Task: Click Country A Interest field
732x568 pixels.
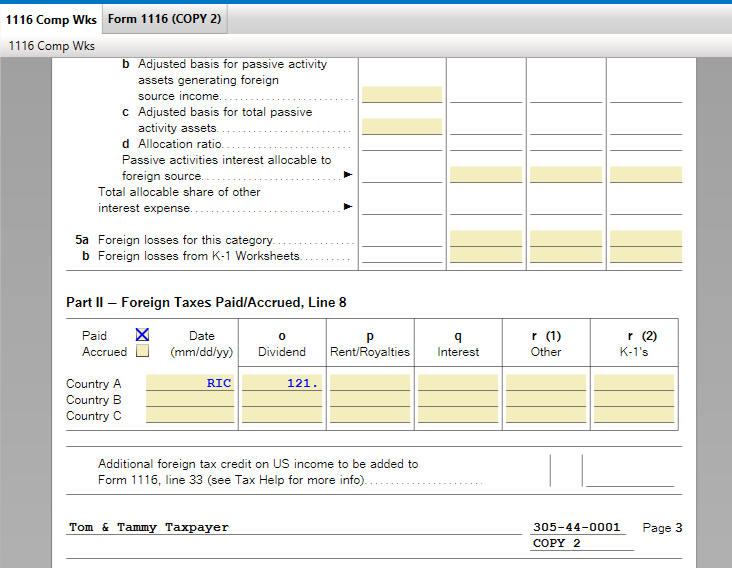Action: pyautogui.click(x=457, y=383)
